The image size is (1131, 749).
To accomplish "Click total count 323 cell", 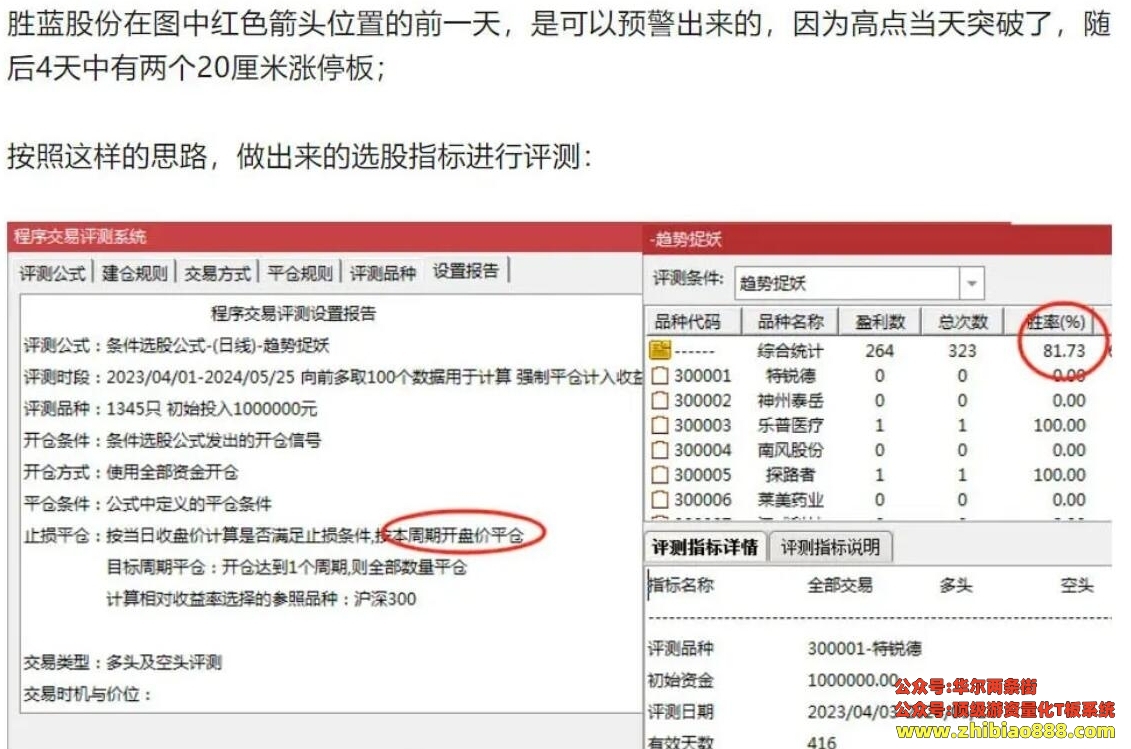I will pos(962,351).
